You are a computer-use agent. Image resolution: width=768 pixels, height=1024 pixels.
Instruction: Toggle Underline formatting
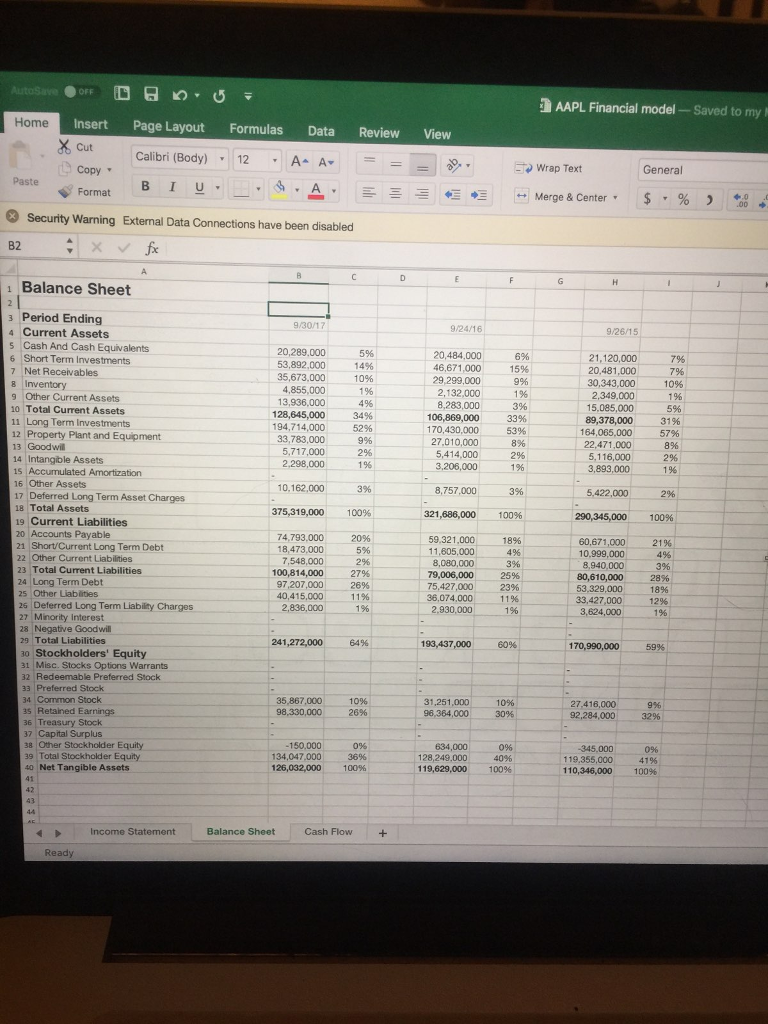coord(199,188)
